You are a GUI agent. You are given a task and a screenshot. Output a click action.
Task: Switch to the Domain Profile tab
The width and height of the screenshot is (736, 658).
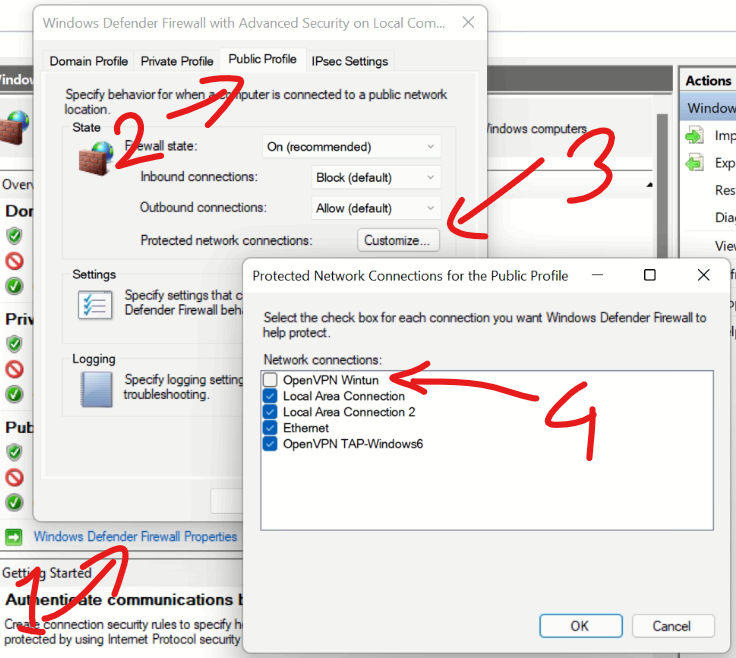pyautogui.click(x=89, y=61)
